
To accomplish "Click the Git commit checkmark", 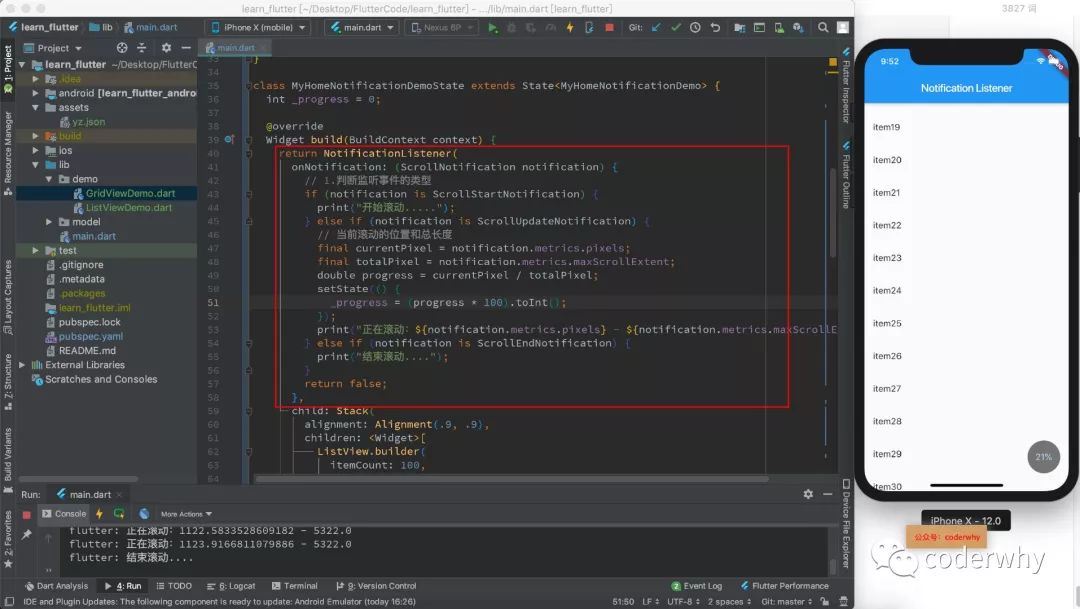I will coord(676,28).
